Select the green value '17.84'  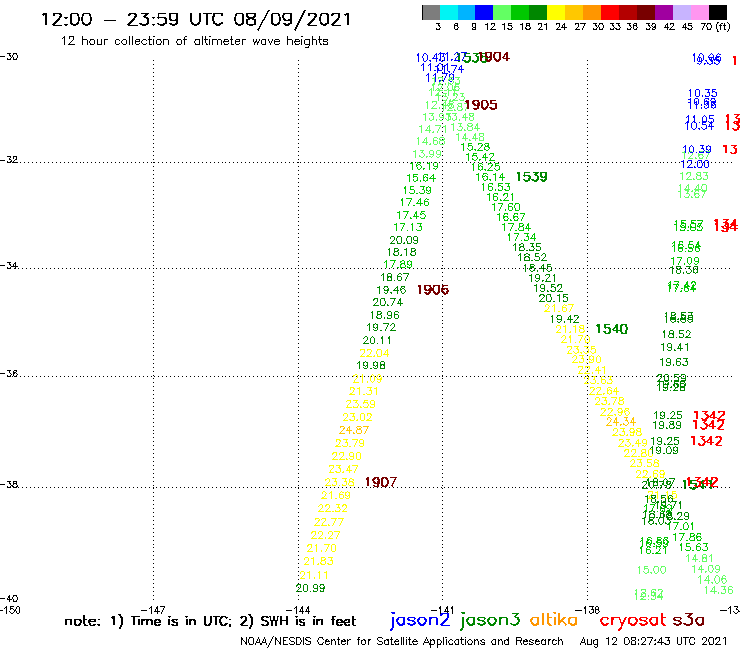tap(516, 227)
